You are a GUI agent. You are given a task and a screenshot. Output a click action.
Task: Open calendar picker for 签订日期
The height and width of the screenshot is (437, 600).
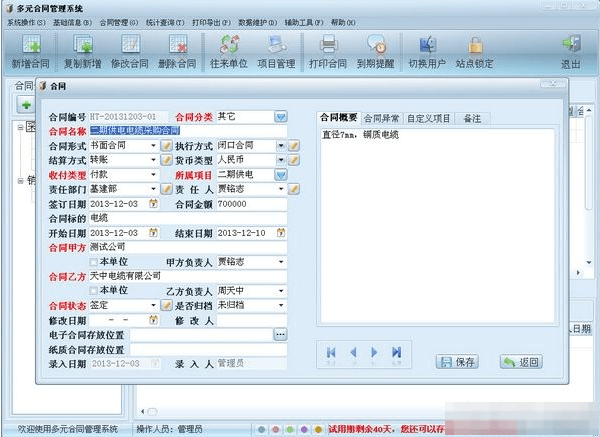pos(153,204)
